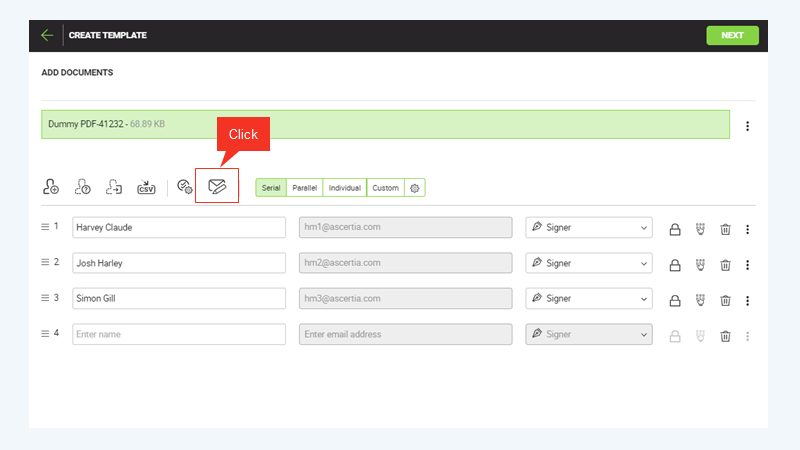Select the Custom workflow mode button

[x=385, y=188]
